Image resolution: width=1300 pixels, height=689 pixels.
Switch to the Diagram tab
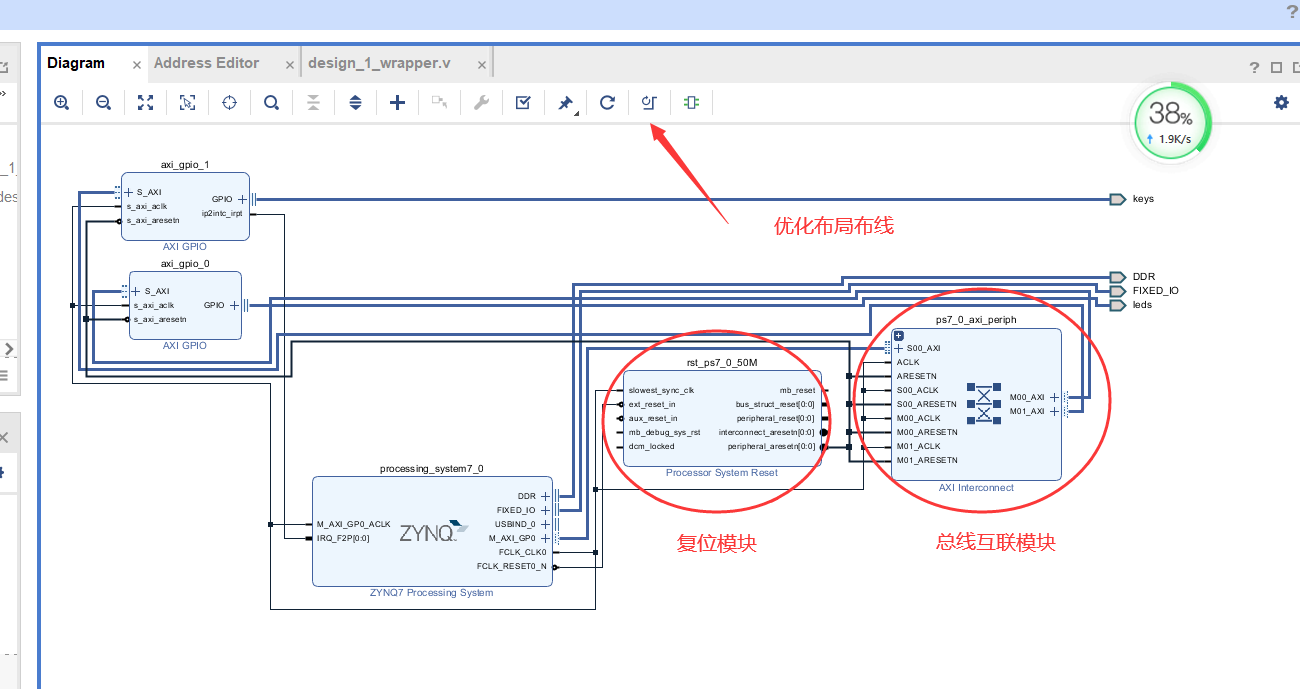coord(76,63)
